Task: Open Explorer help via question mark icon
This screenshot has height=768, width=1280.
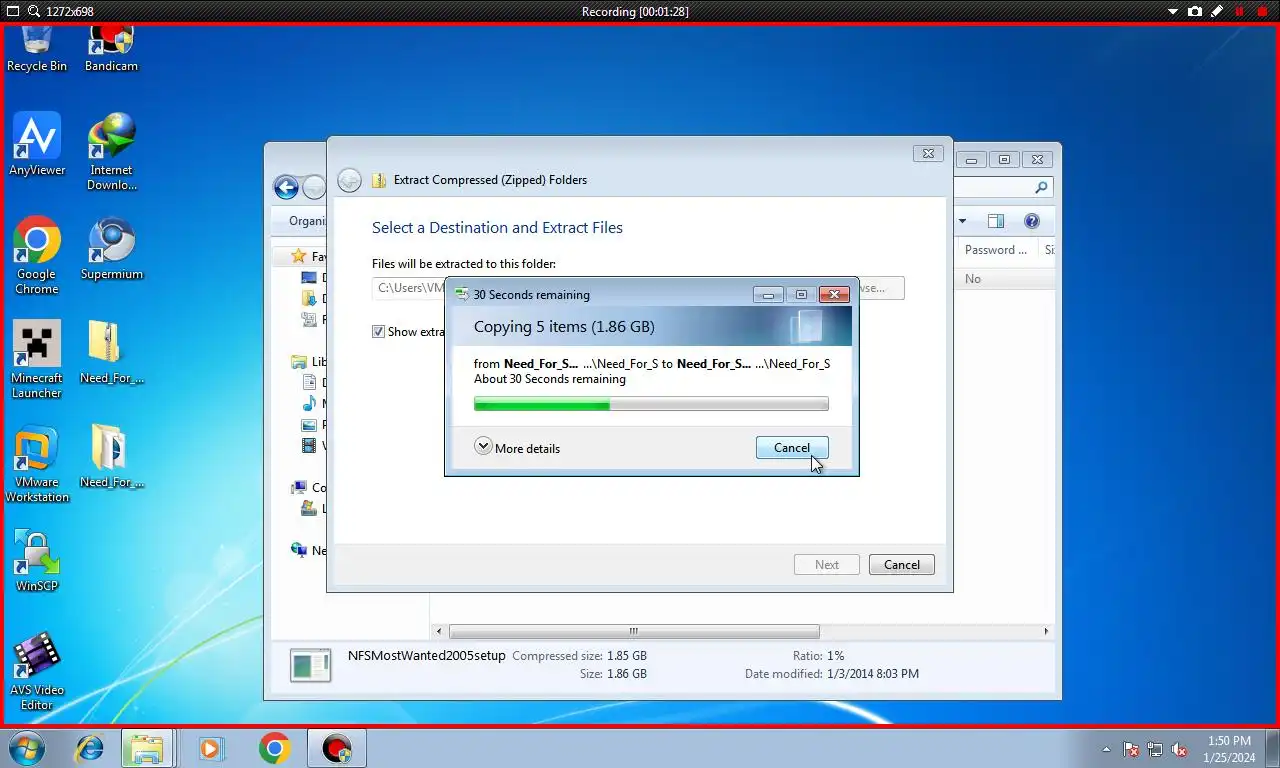Action: pos(1032,221)
